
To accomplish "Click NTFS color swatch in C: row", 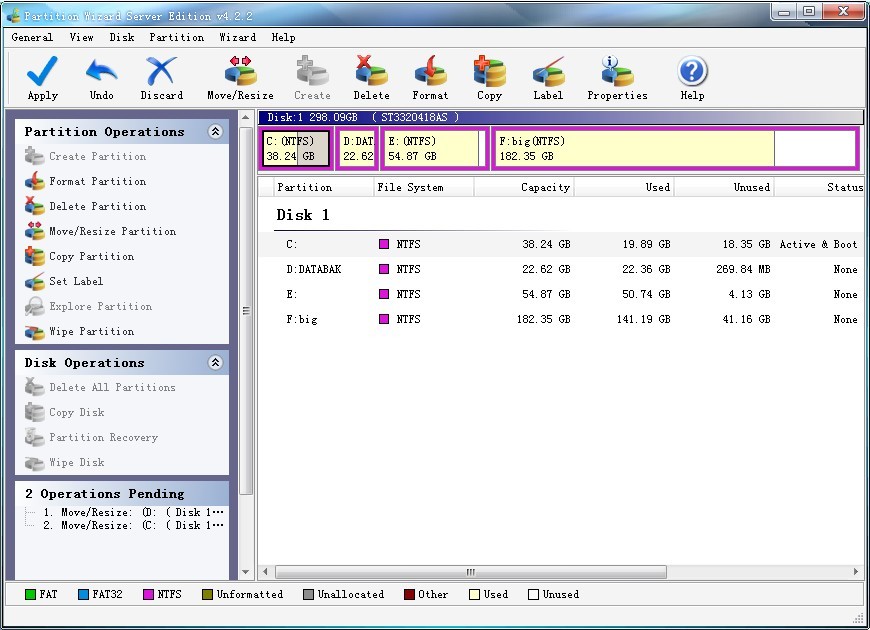I will 383,244.
